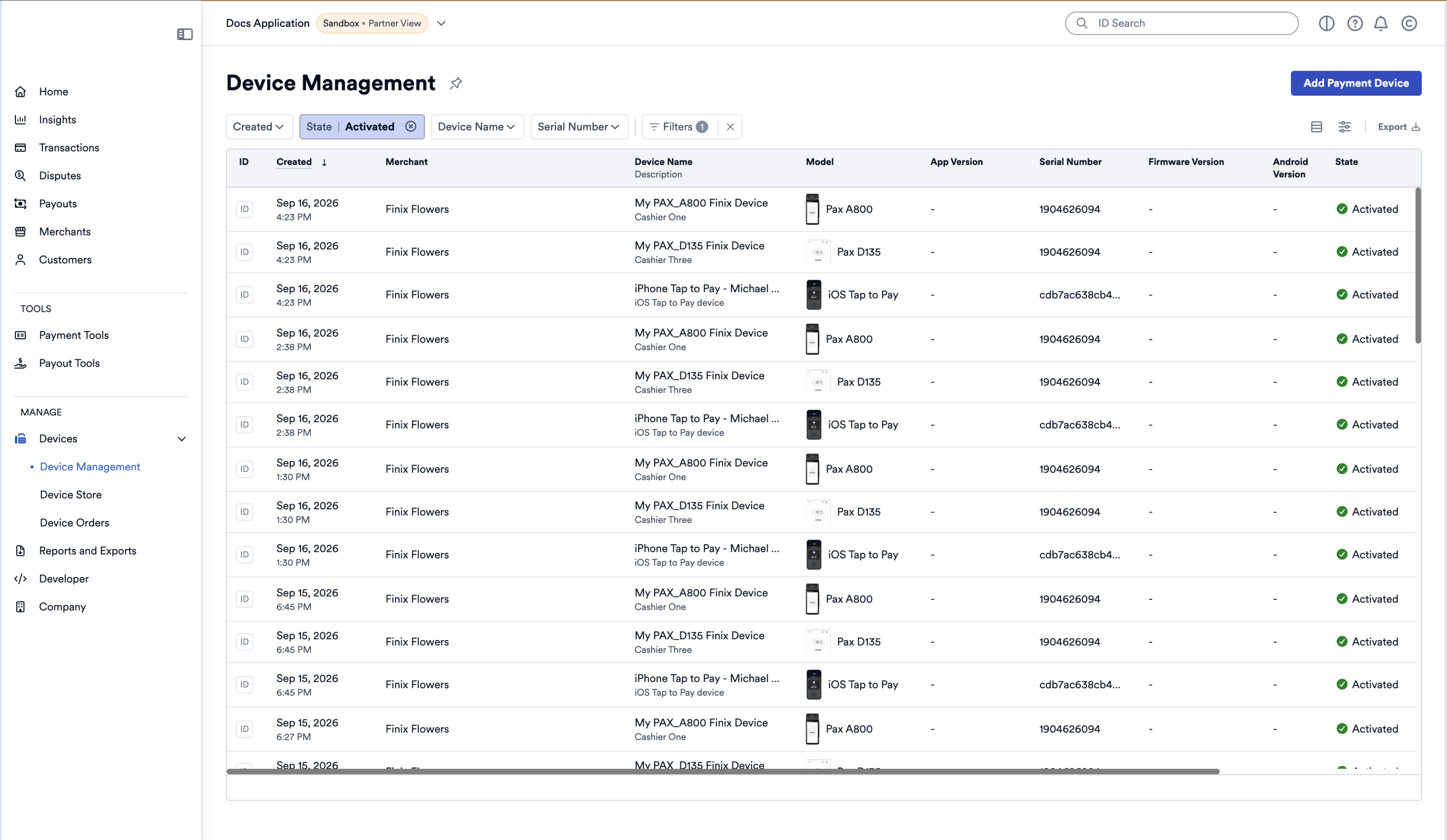Image resolution: width=1447 pixels, height=840 pixels.
Task: Open the Created filter dropdown
Action: (259, 127)
